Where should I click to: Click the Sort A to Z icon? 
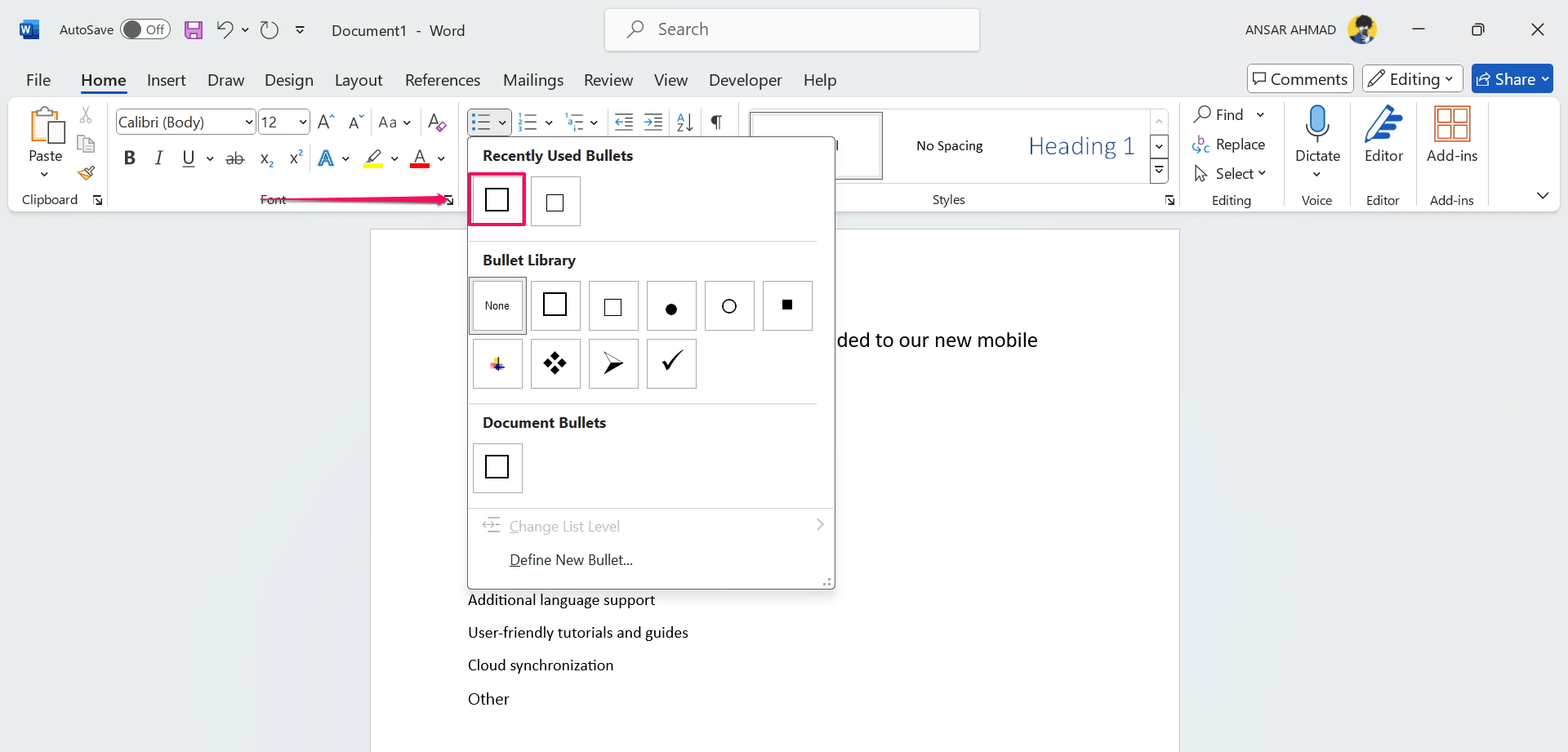click(684, 122)
